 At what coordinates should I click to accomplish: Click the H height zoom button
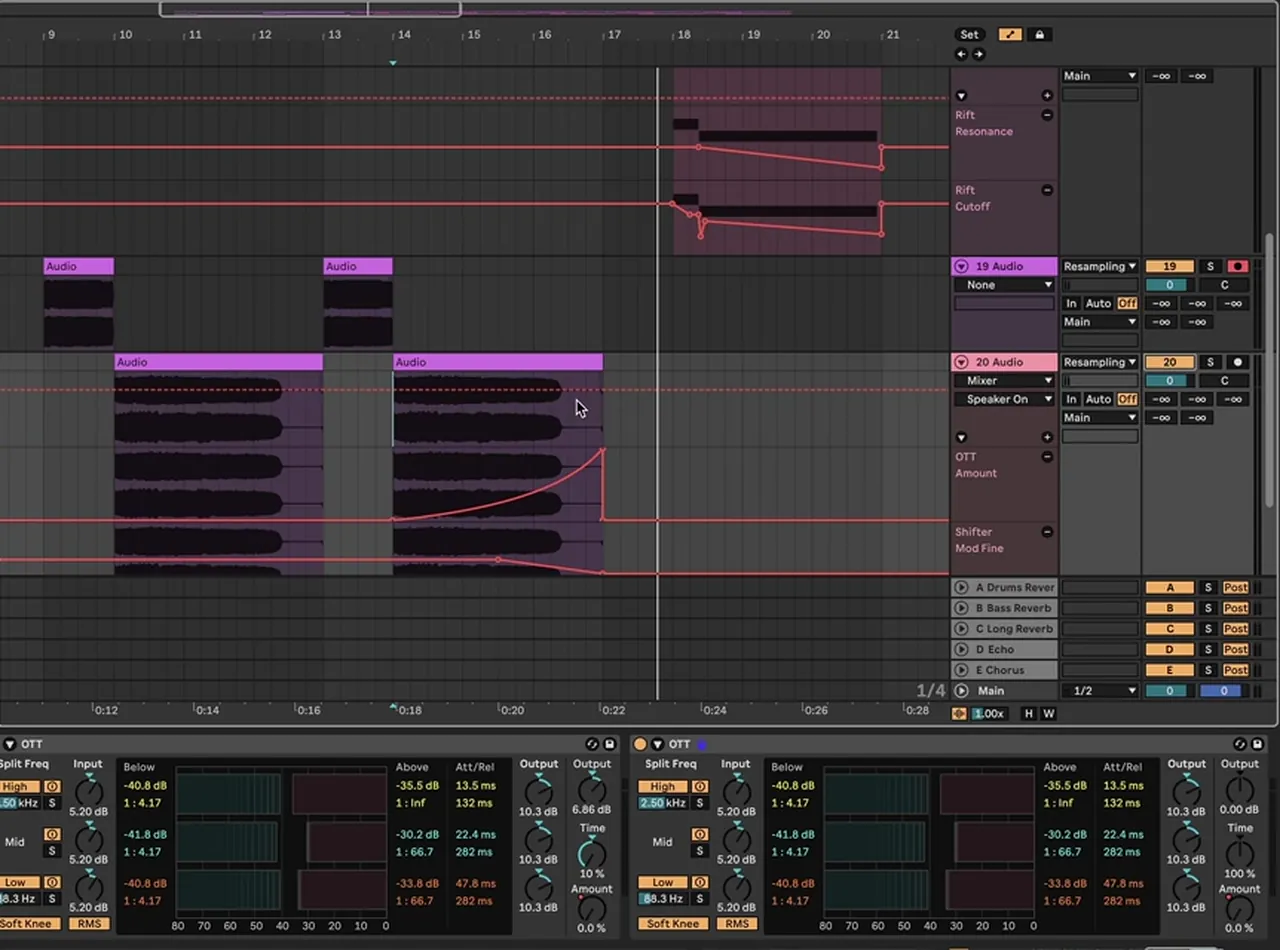[1028, 714]
